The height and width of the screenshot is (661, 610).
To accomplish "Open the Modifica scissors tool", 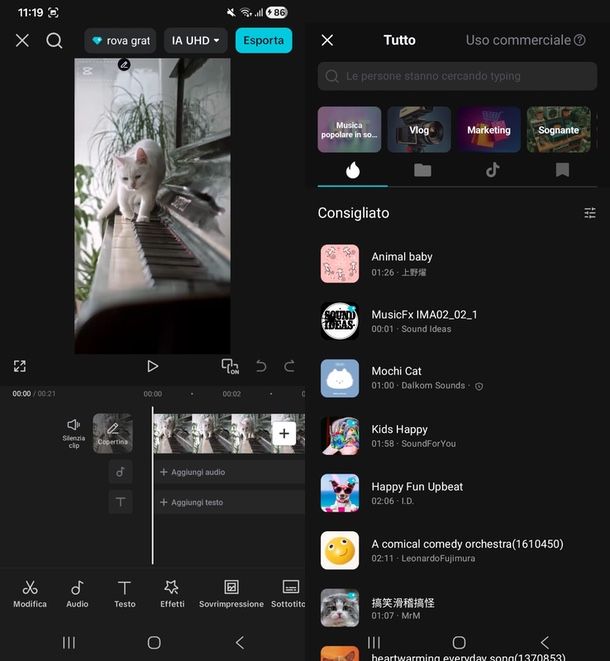I will click(30, 594).
